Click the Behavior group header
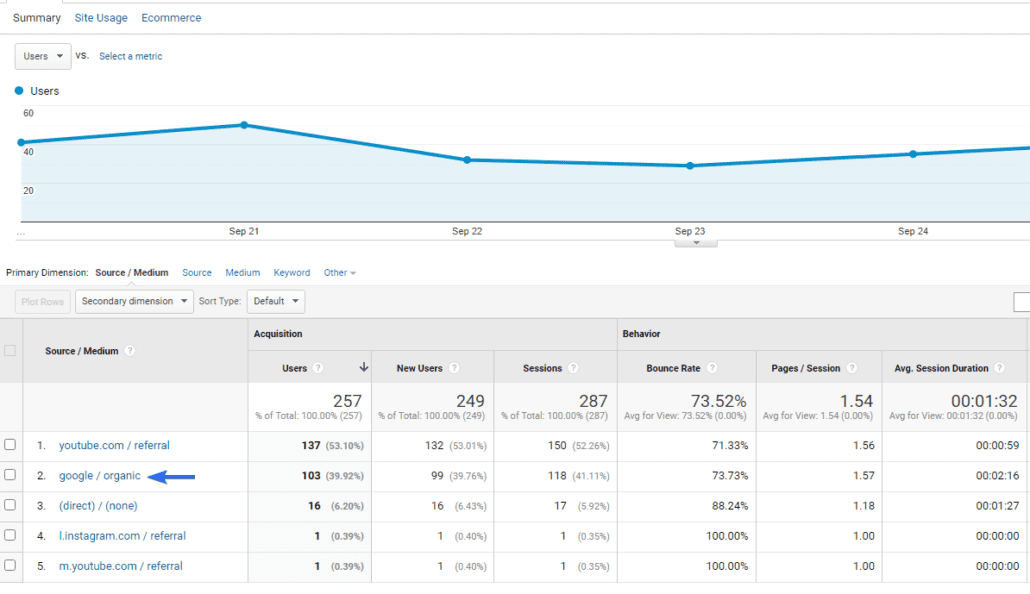This screenshot has width=1030, height=594. point(641,334)
